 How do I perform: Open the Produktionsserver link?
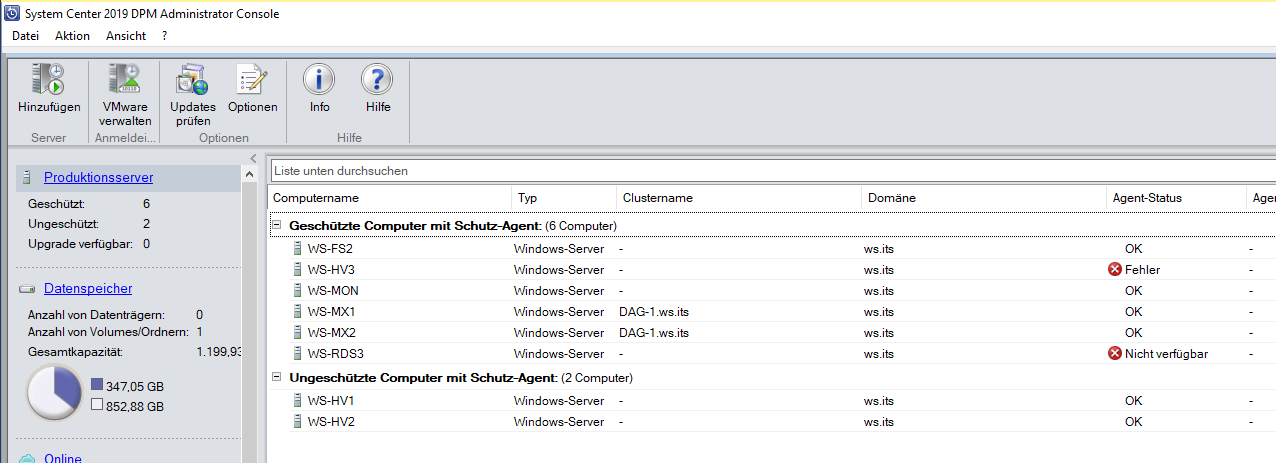tap(98, 178)
